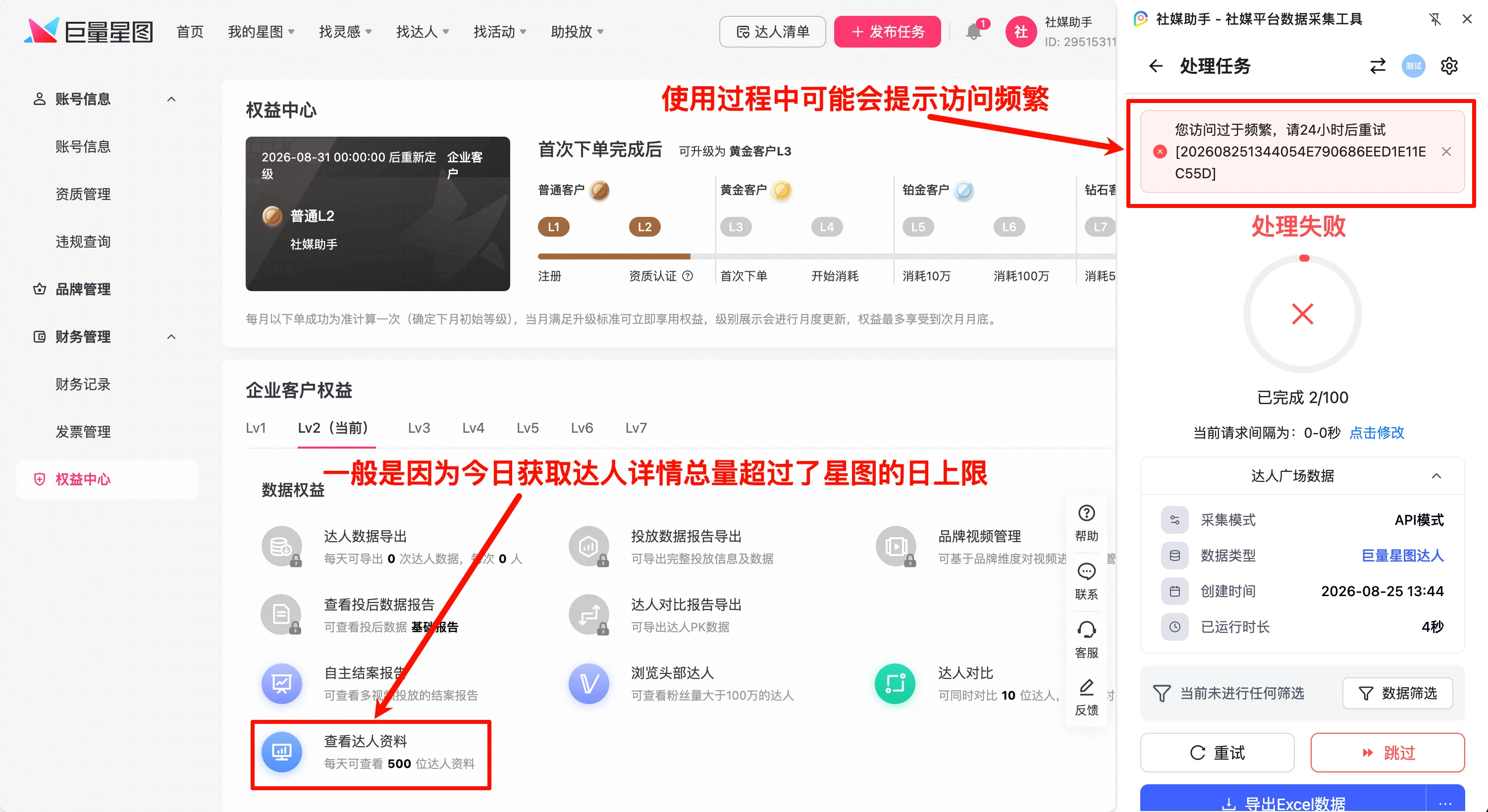Go back with the arrow beside 处理任务
The image size is (1488, 812).
pyautogui.click(x=1155, y=66)
